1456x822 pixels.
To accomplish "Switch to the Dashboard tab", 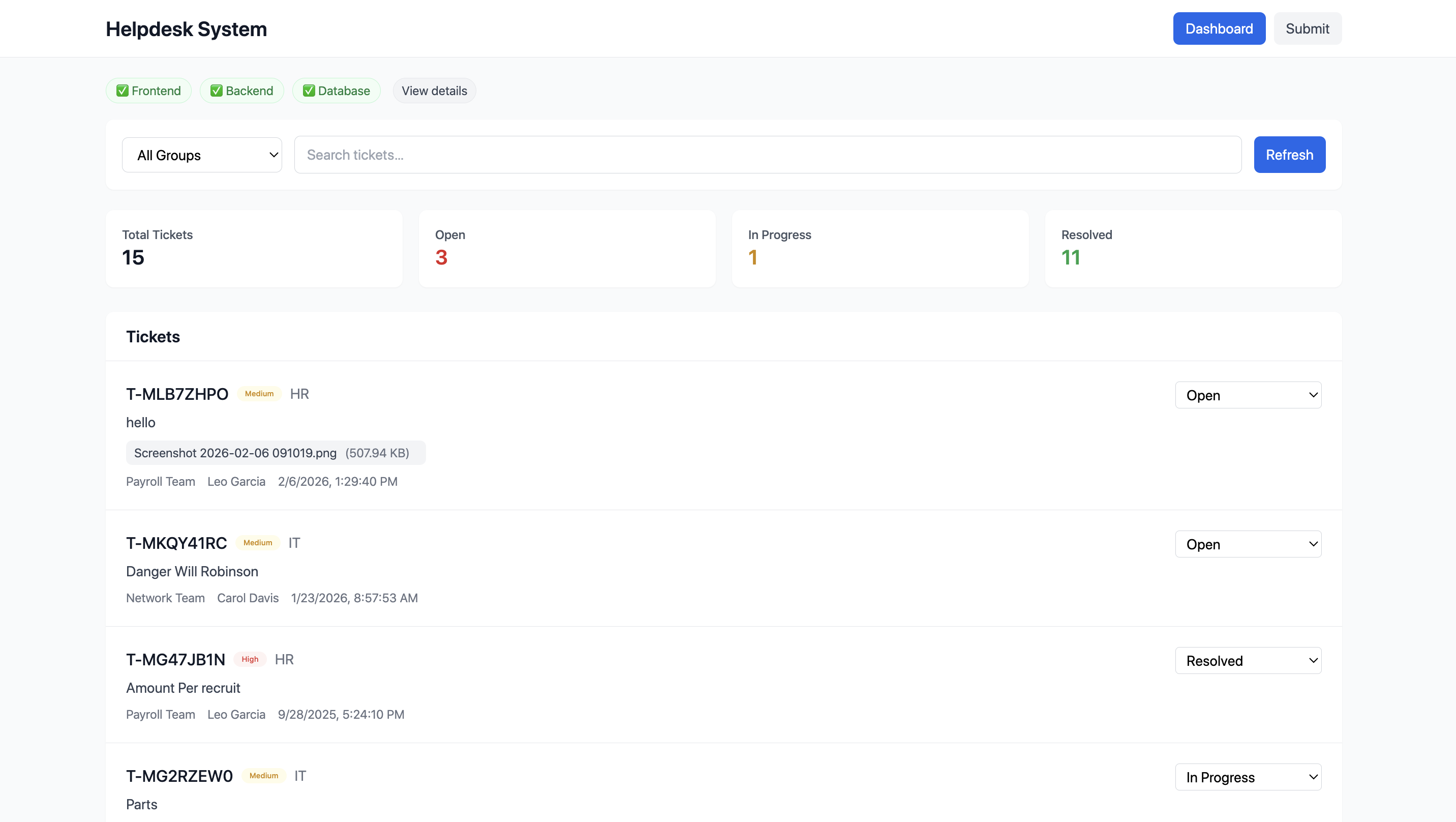I will tap(1219, 29).
